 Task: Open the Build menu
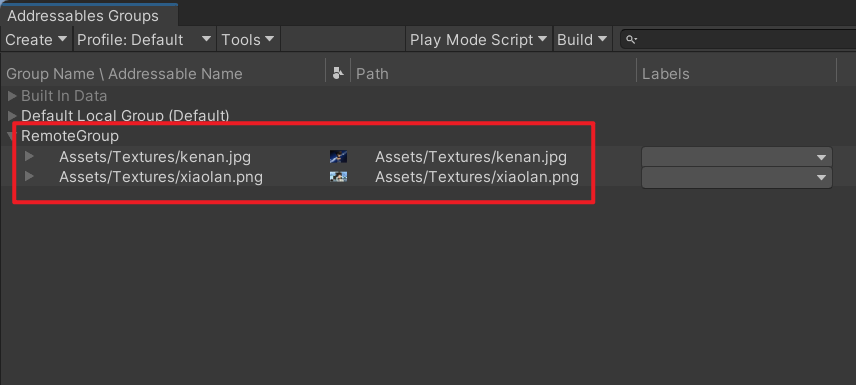(582, 39)
